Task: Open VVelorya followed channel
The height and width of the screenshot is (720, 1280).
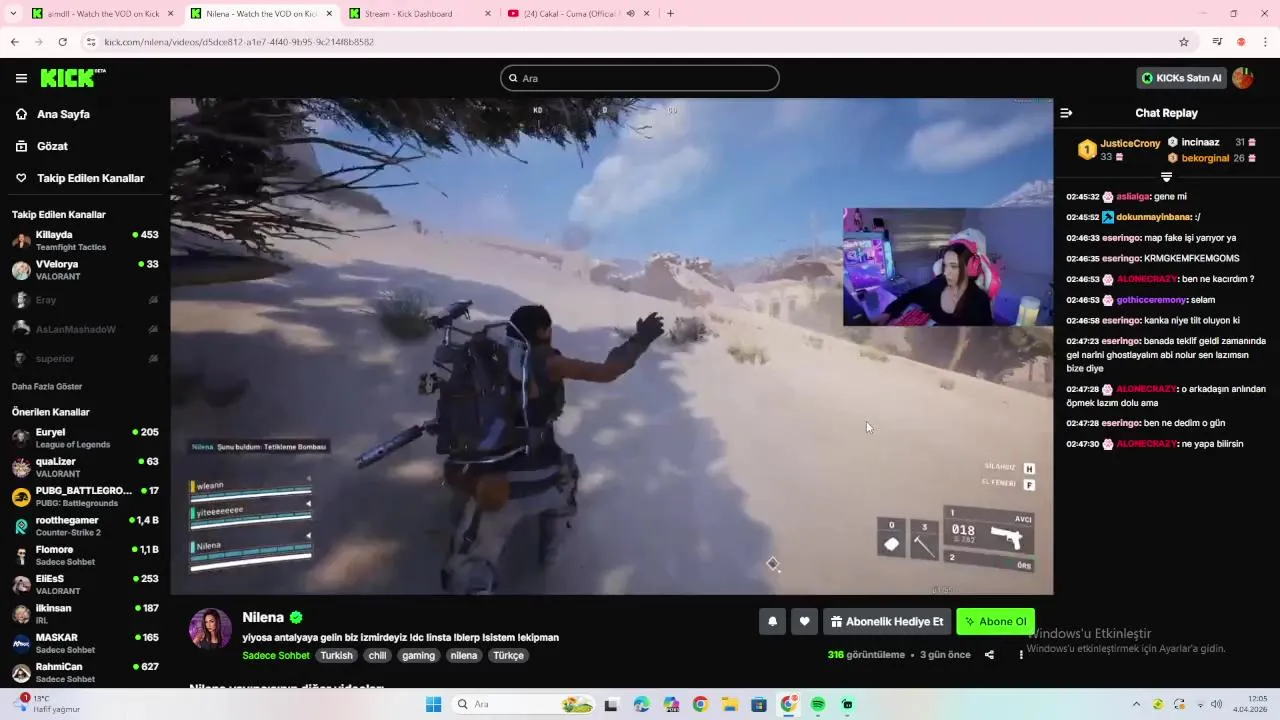Action: (85, 270)
